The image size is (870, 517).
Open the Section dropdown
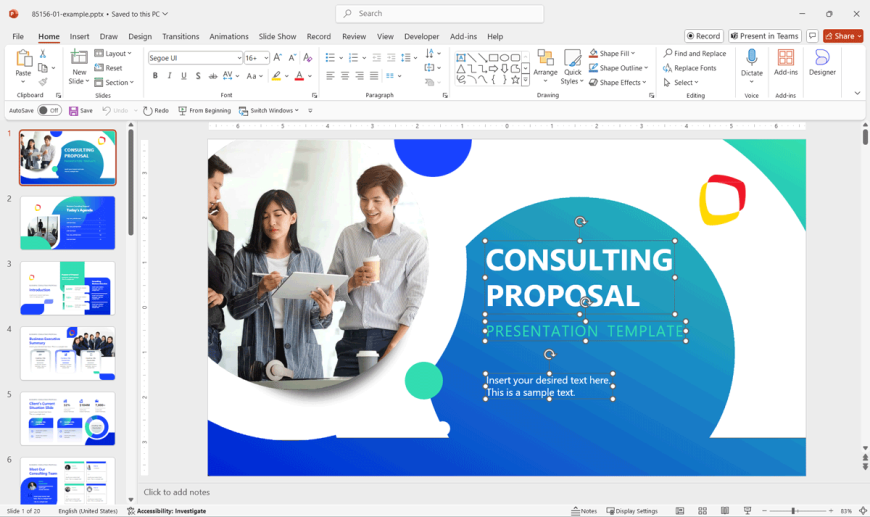114,82
